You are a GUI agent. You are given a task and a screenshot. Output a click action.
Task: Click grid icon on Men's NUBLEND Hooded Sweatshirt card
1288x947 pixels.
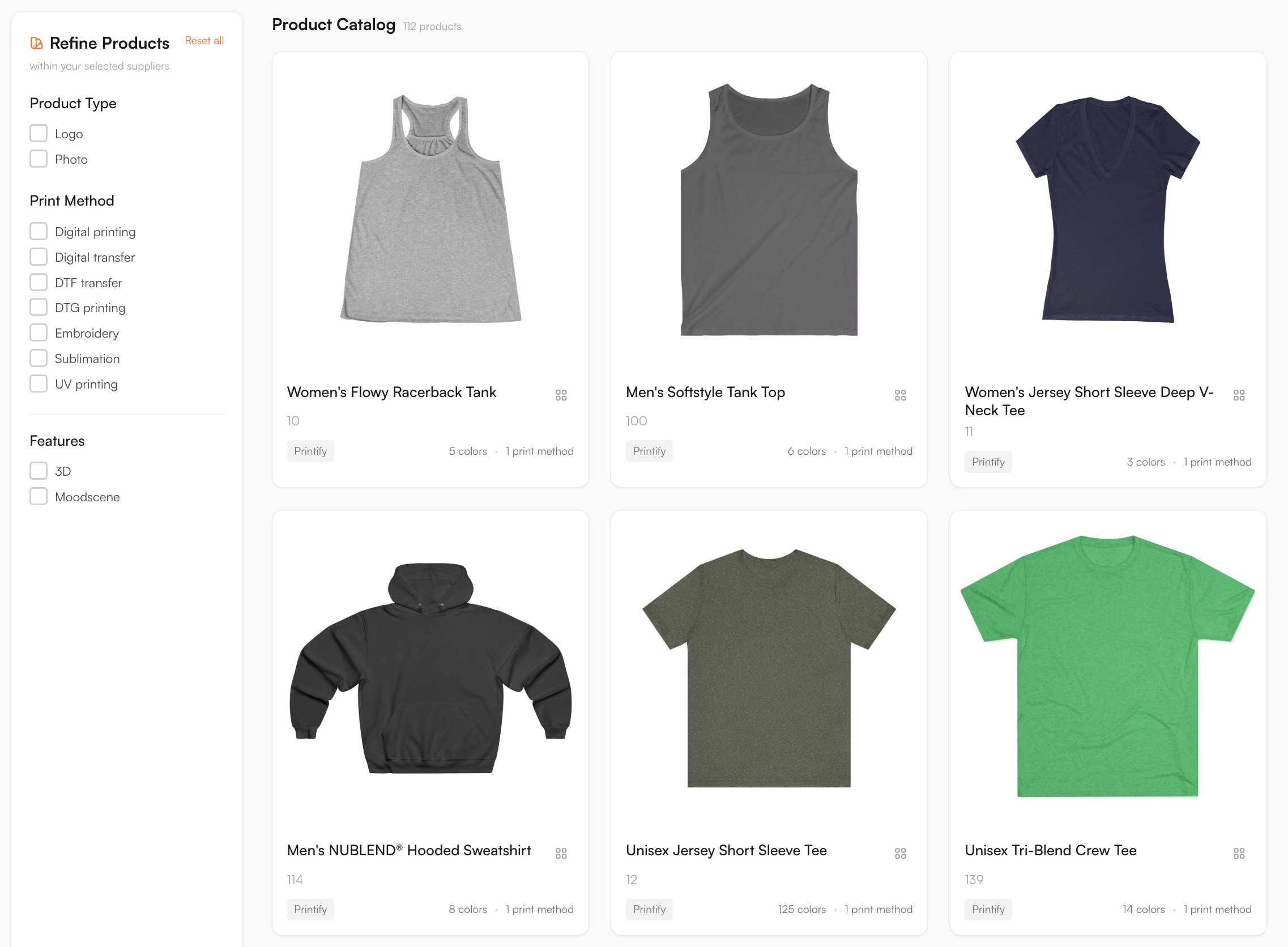[561, 853]
